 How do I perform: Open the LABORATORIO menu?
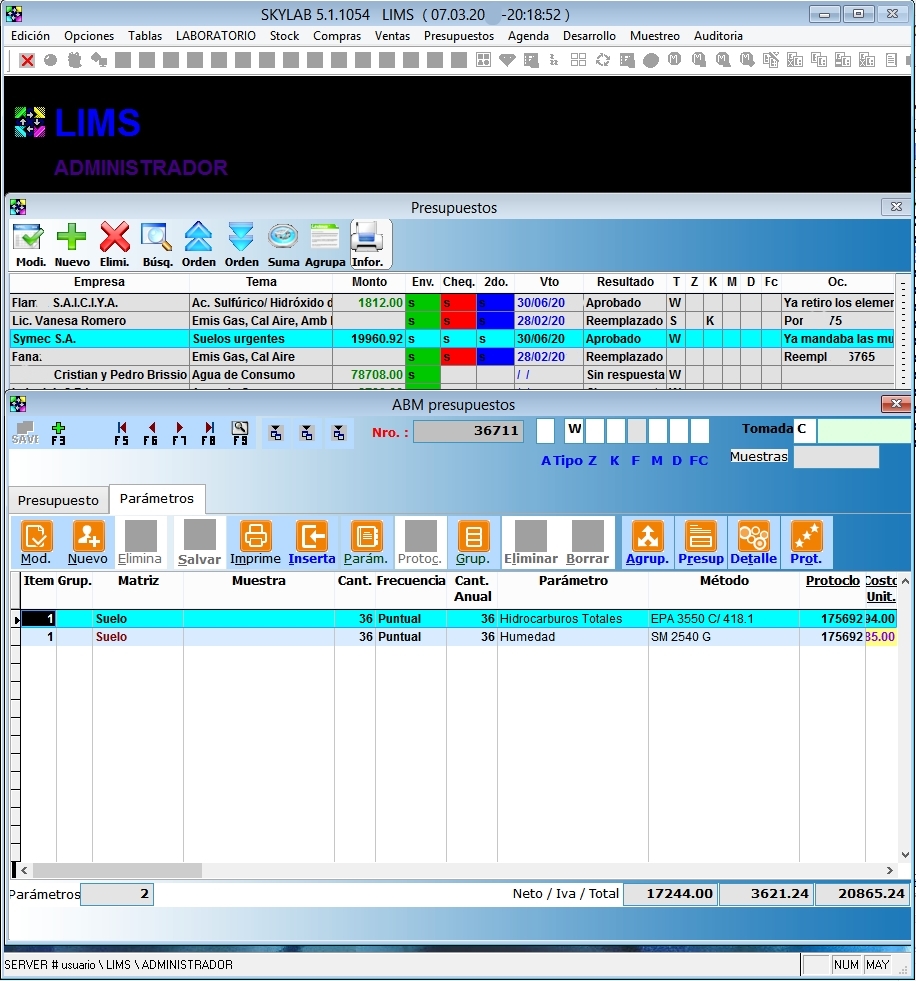pyautogui.click(x=215, y=36)
